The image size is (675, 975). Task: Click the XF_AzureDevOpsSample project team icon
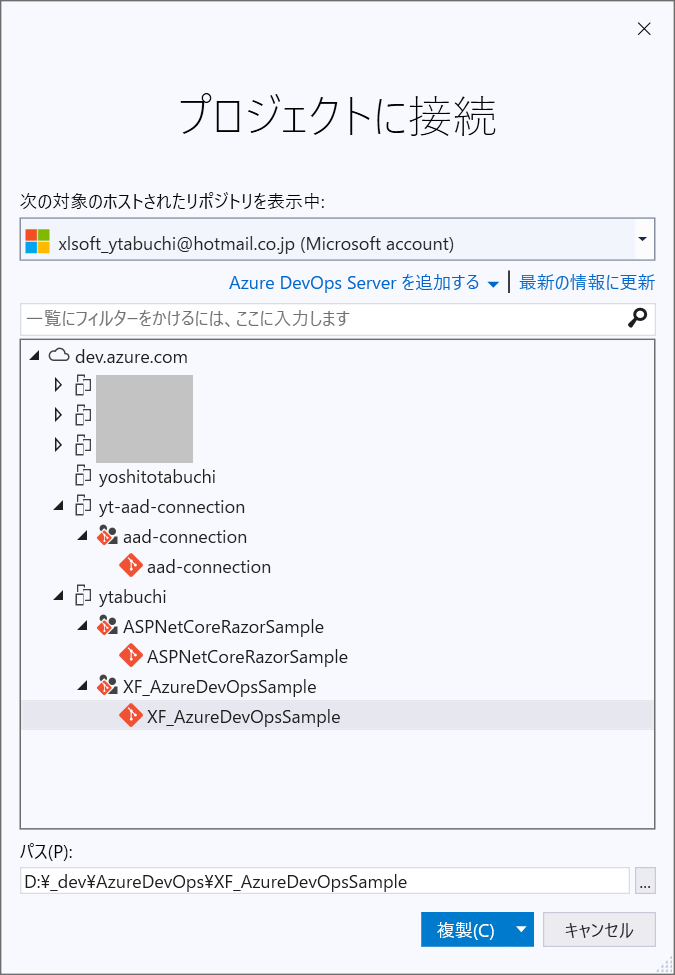tap(107, 686)
